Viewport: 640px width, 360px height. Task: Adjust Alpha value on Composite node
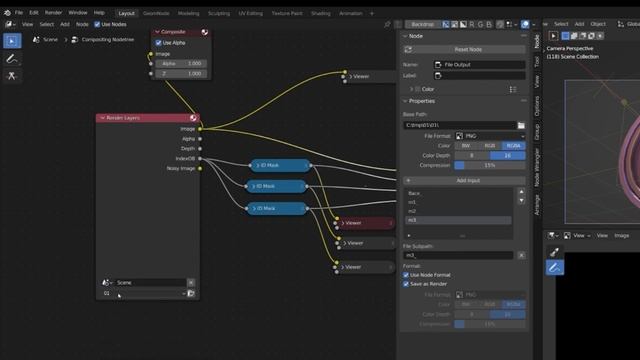[x=181, y=64]
